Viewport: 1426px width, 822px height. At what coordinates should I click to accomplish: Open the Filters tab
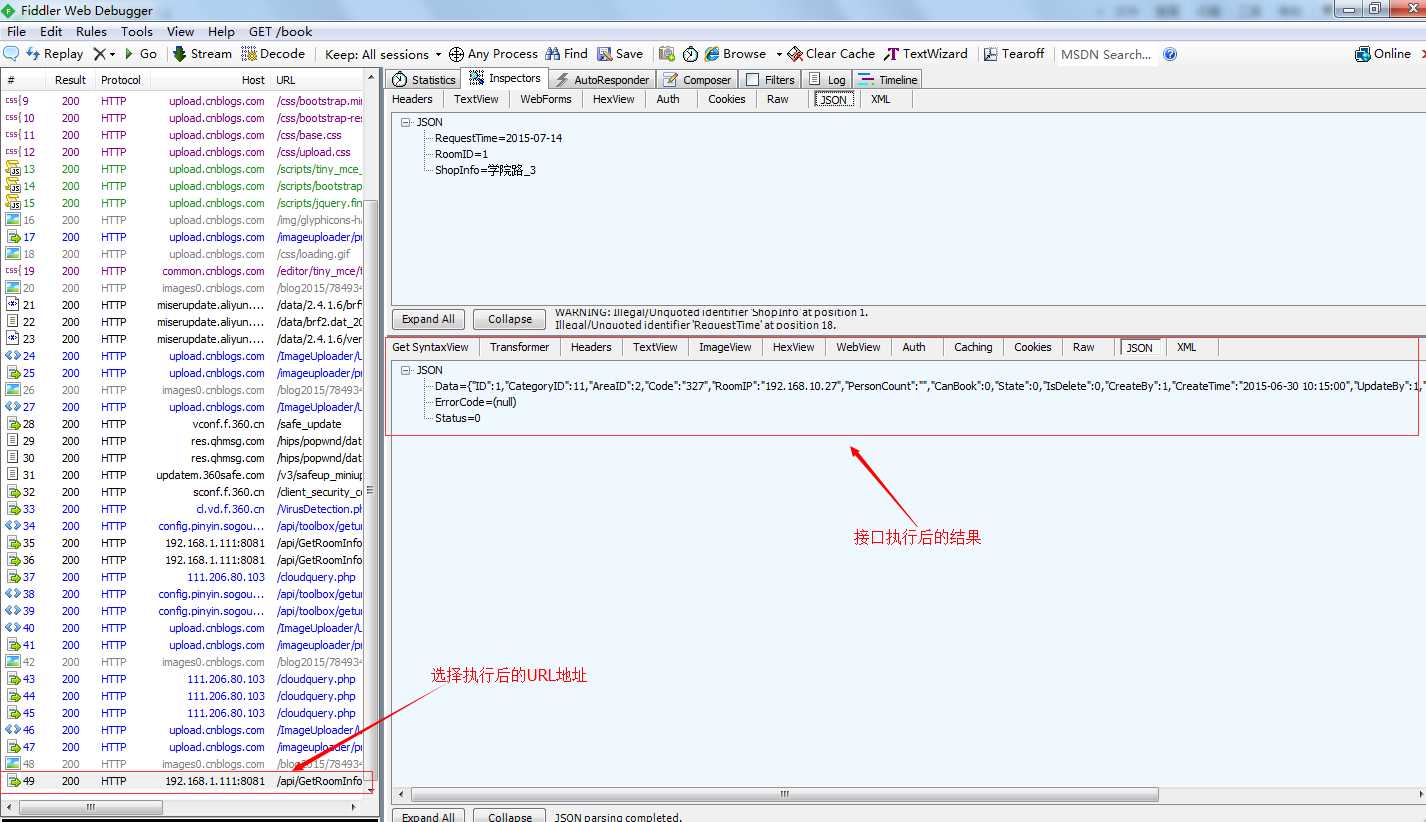[770, 79]
